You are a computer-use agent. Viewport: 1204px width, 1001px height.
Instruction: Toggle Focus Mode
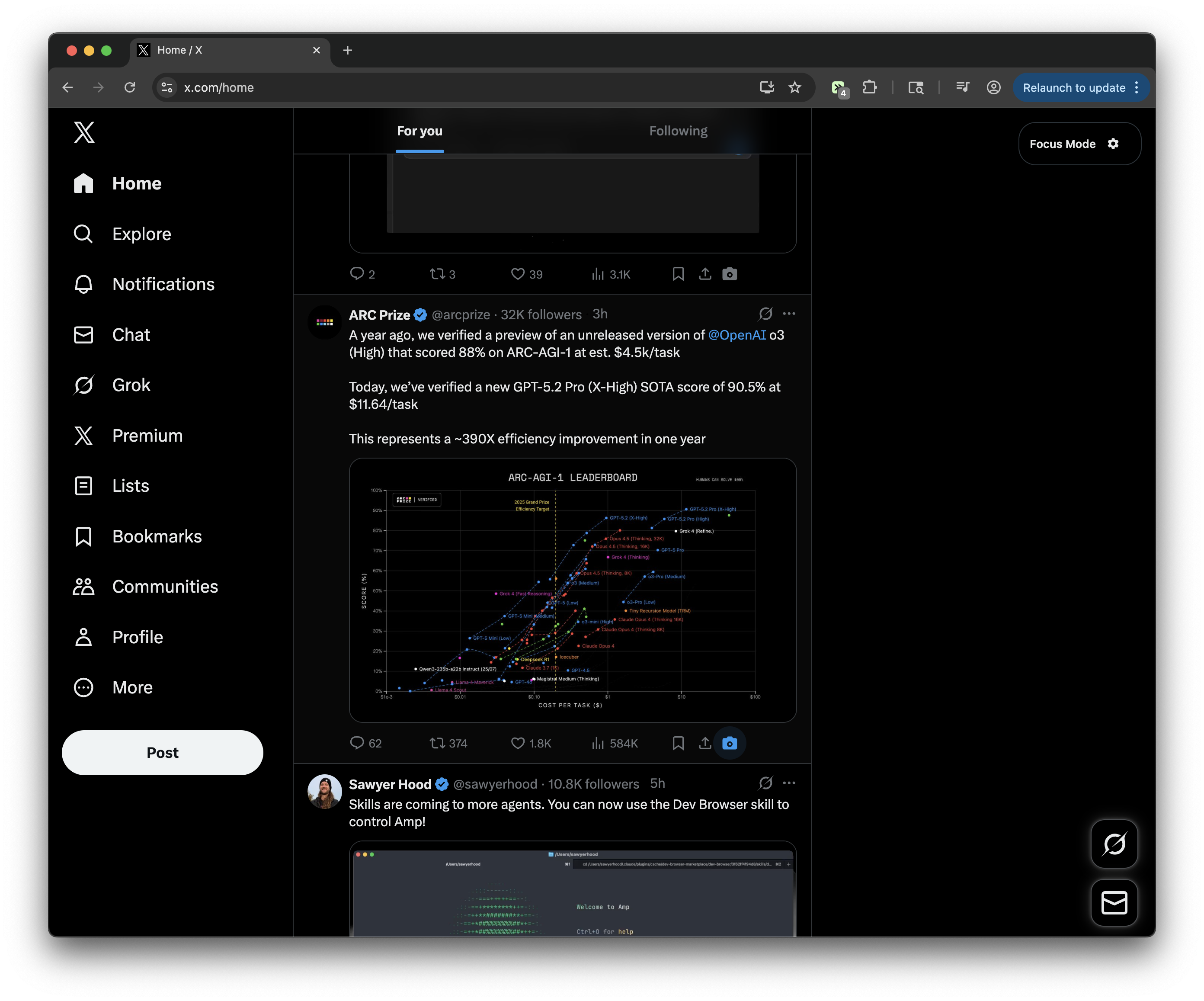point(1079,144)
